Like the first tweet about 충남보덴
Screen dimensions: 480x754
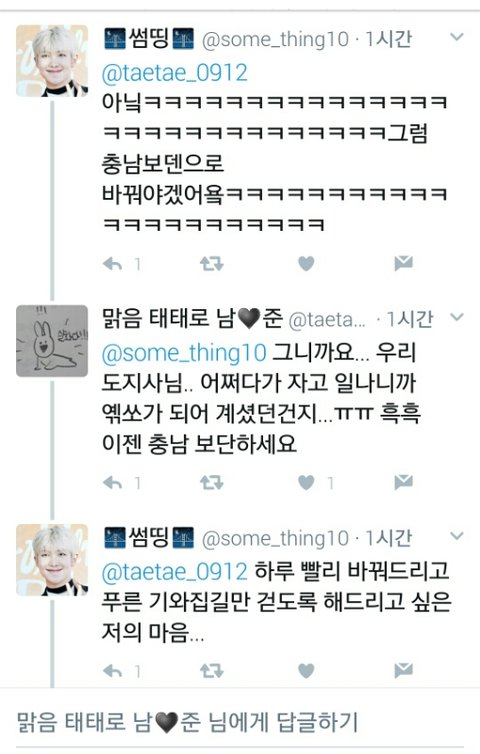[306, 264]
